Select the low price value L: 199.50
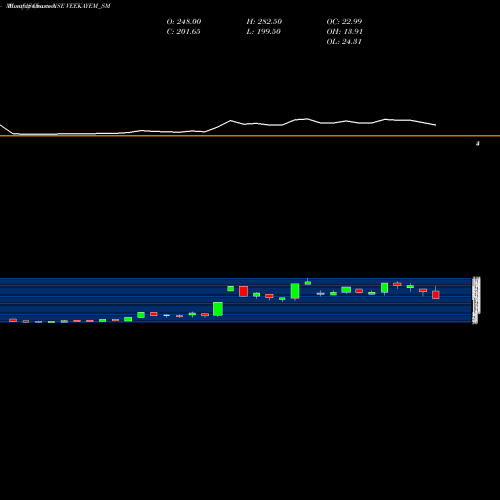The width and height of the screenshot is (500, 500). point(263,32)
